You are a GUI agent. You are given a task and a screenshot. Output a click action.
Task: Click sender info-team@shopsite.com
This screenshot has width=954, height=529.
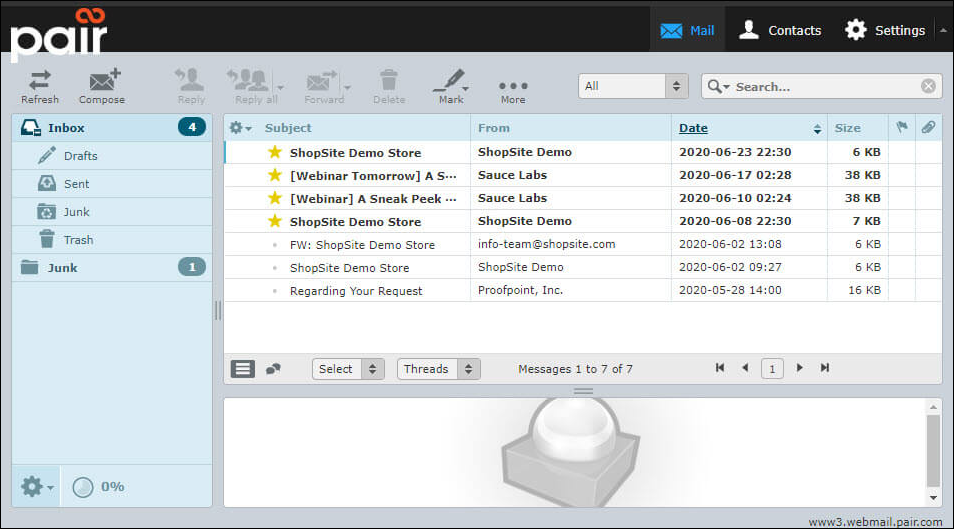click(x=546, y=244)
